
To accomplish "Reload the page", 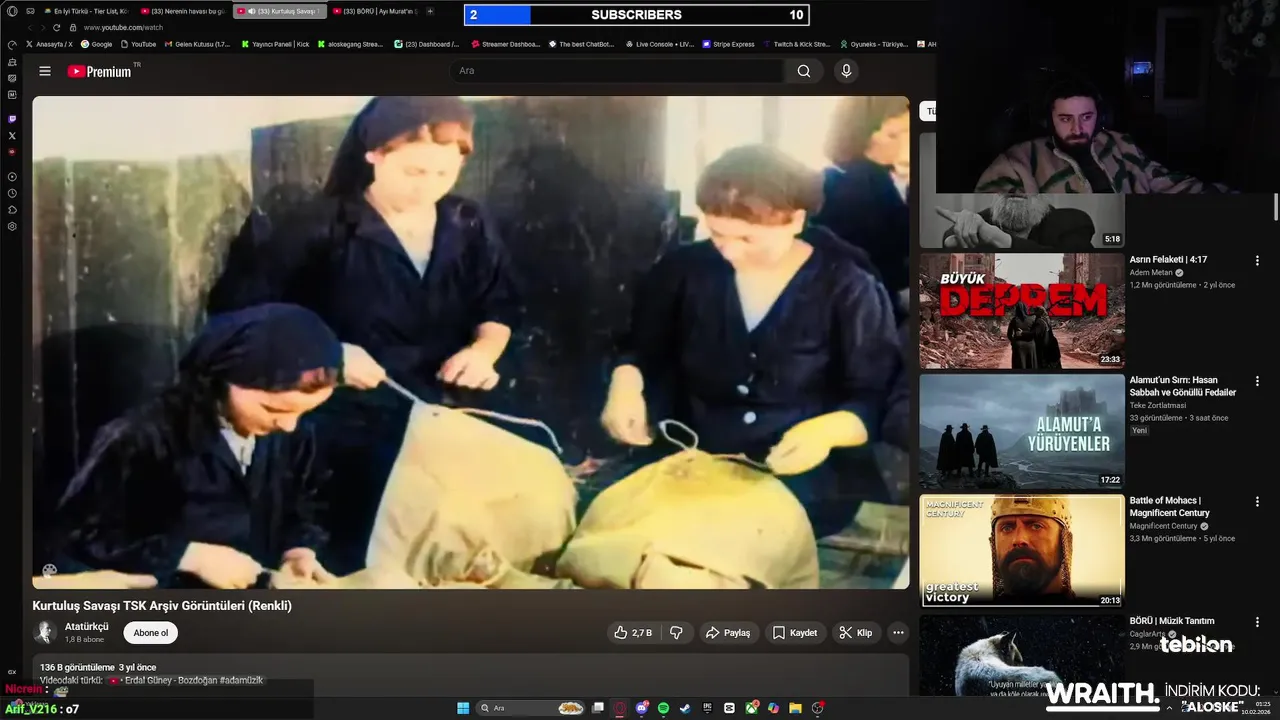I will click(x=57, y=28).
